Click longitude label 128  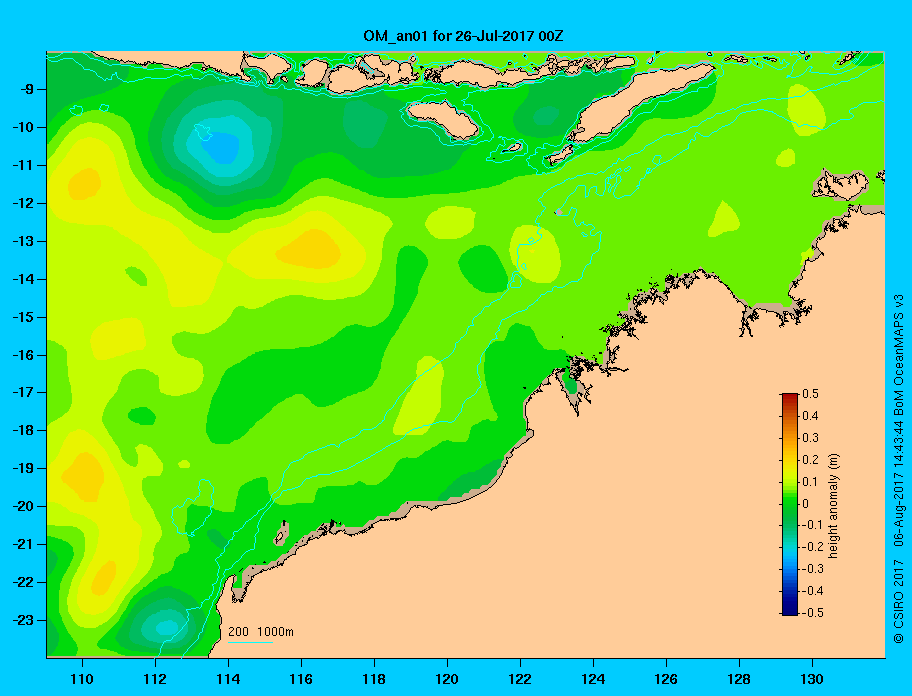coord(739,679)
